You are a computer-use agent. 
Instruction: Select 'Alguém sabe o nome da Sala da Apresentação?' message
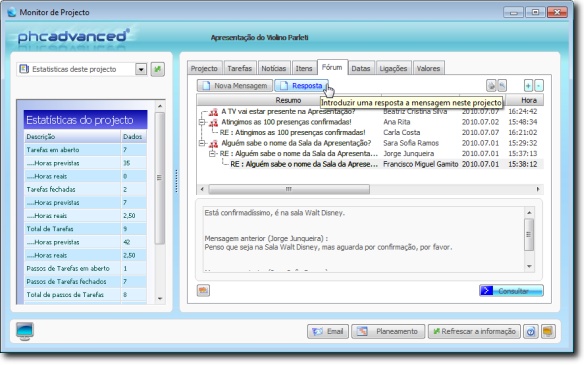[x=296, y=143]
